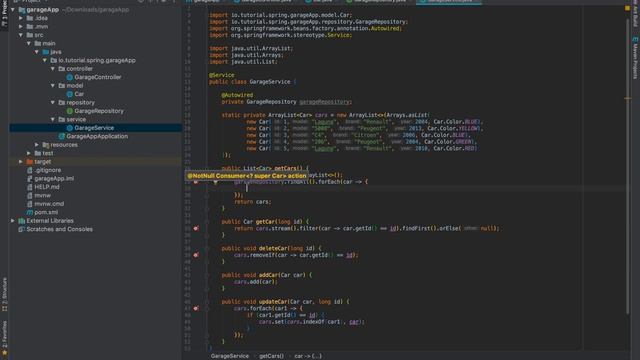
Task: Click the .gitignore file icon
Action: [x=30, y=170]
